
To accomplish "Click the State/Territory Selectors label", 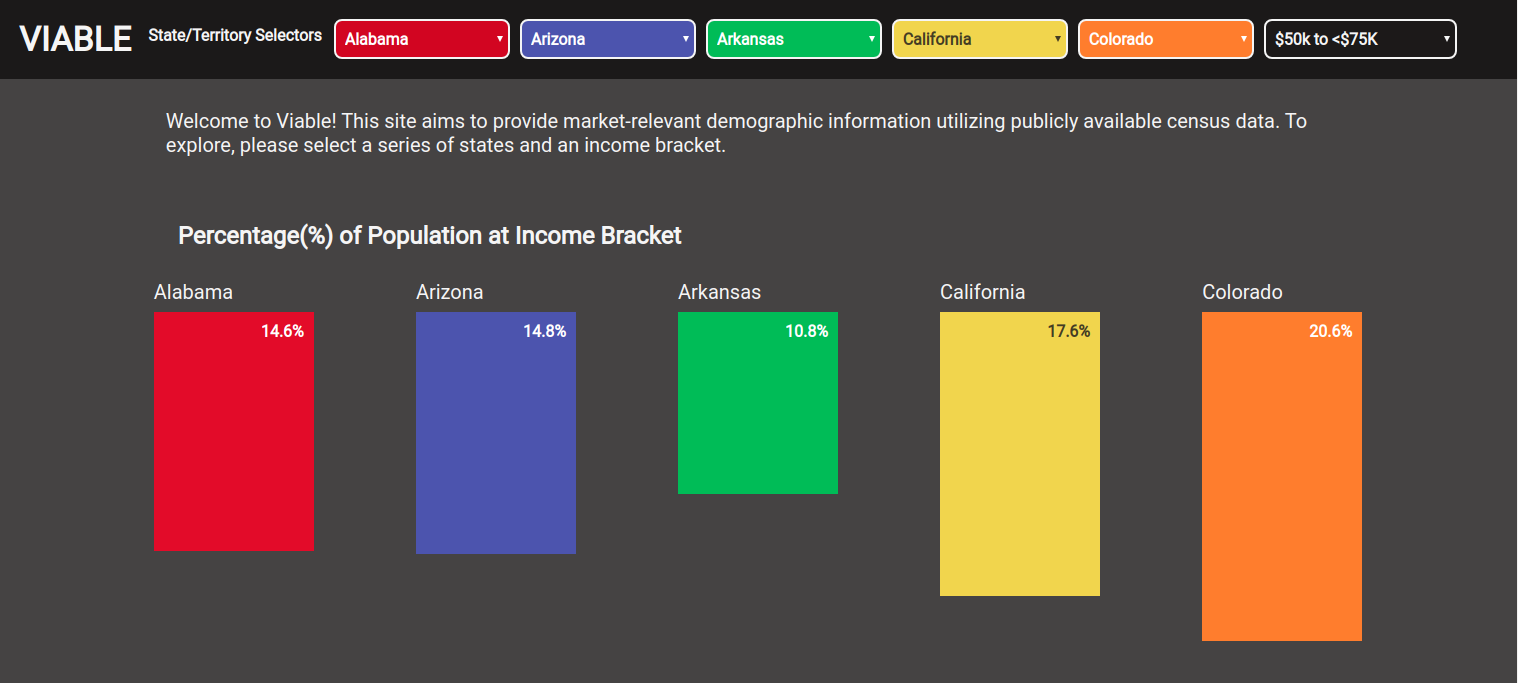I will pos(235,35).
